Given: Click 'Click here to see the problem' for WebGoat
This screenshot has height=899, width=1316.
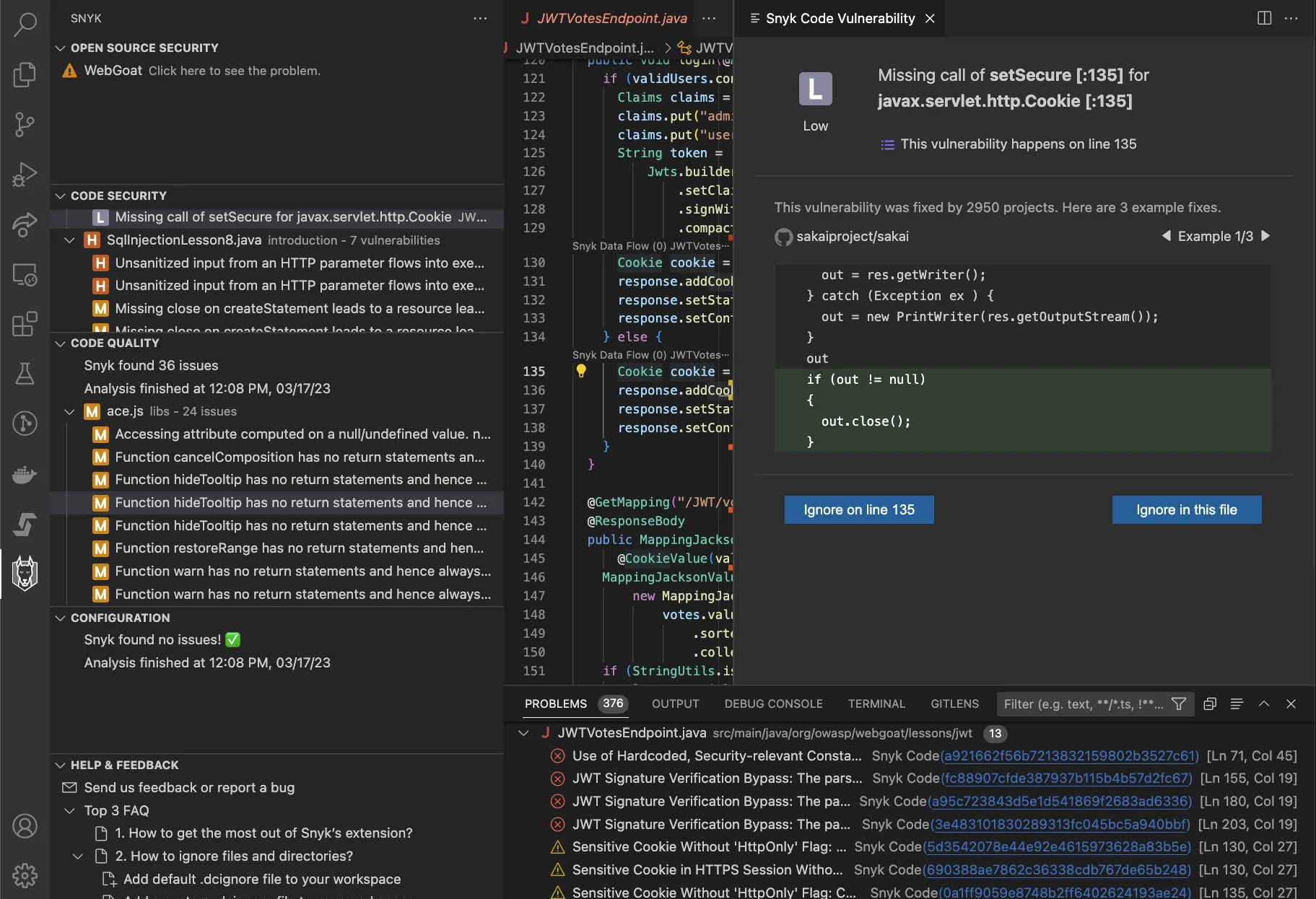Looking at the screenshot, I should pyautogui.click(x=233, y=70).
